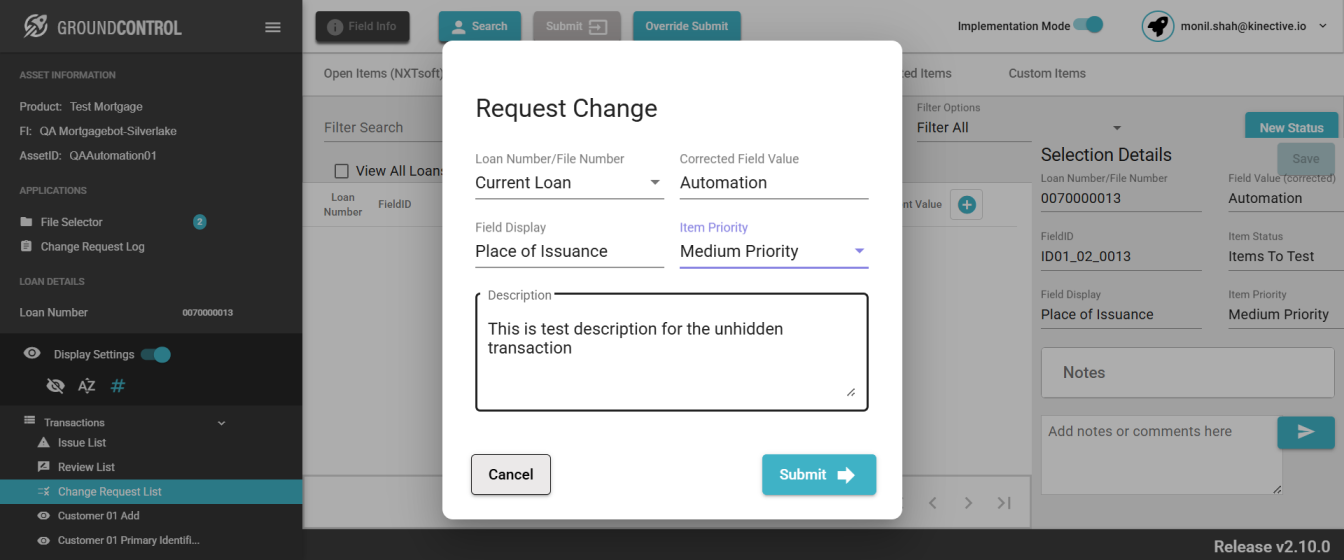This screenshot has height=560, width=1344.
Task: Check the View All Loans checkbox
Action: pos(342,171)
